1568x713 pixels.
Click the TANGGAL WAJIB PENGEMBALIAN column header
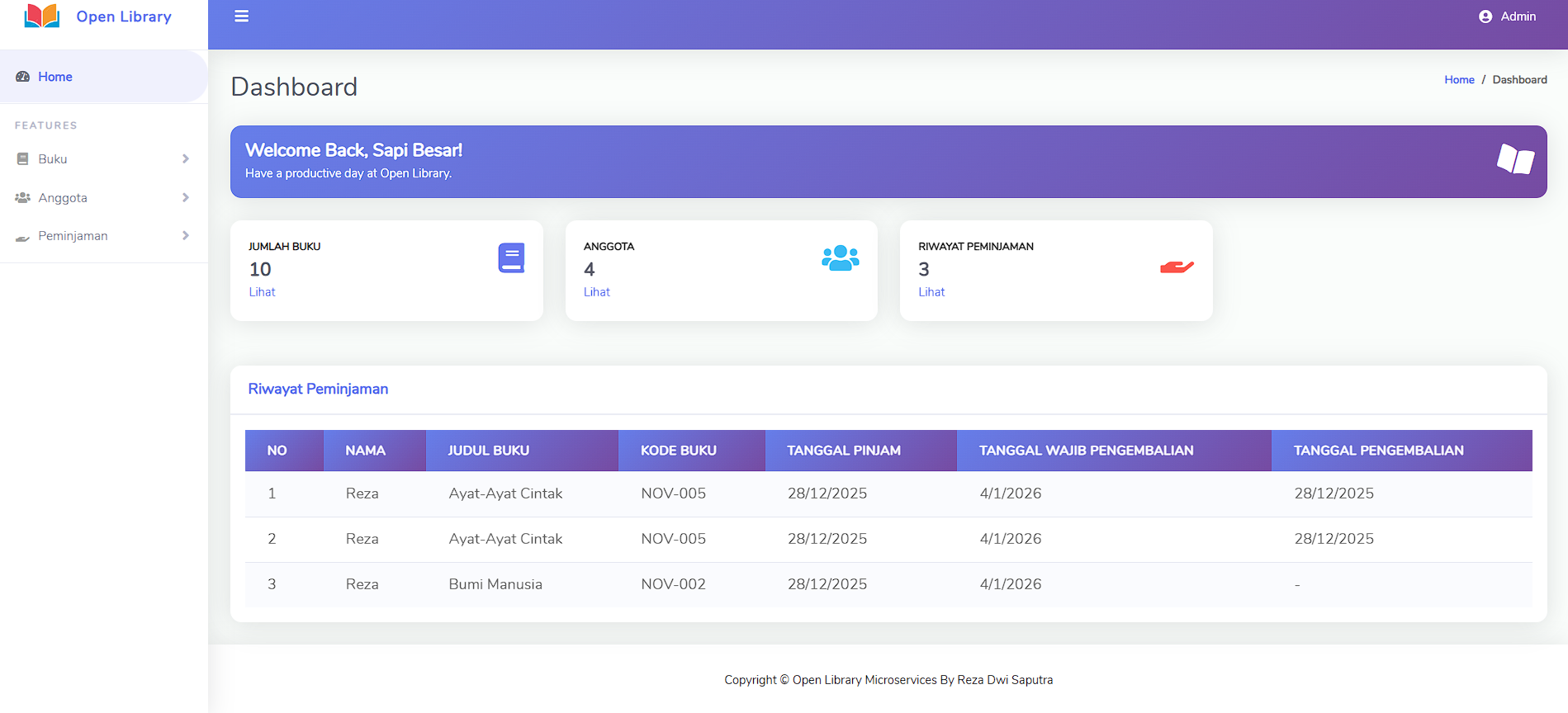[1114, 451]
